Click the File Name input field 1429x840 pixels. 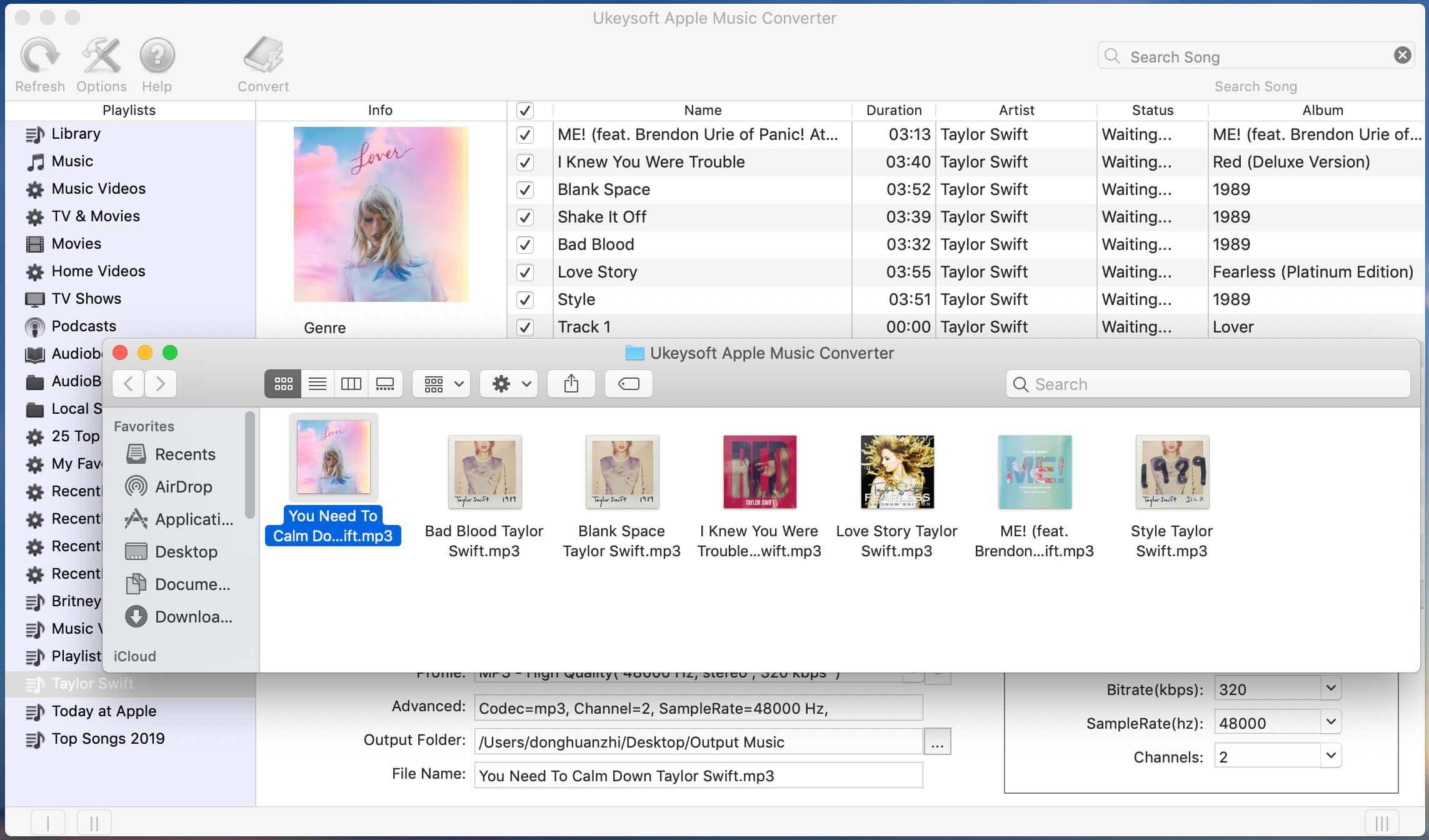(x=697, y=774)
